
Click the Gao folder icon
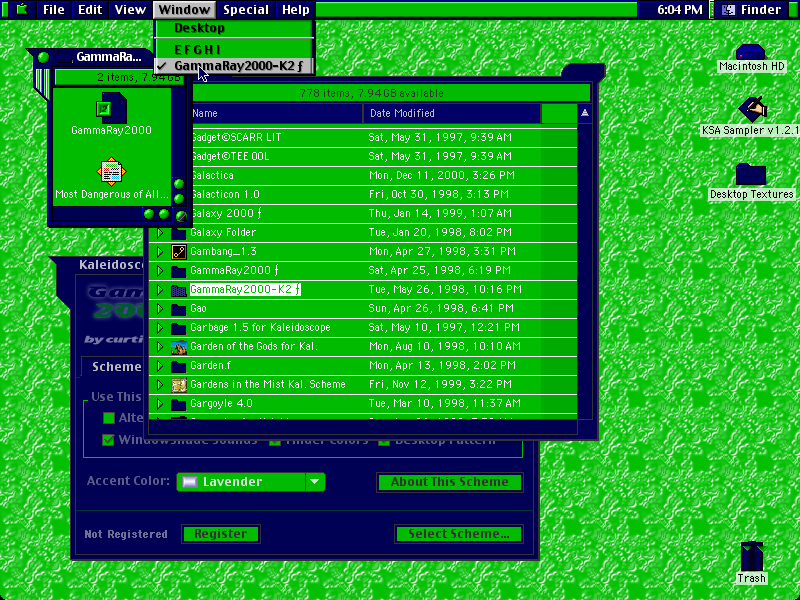click(x=179, y=309)
